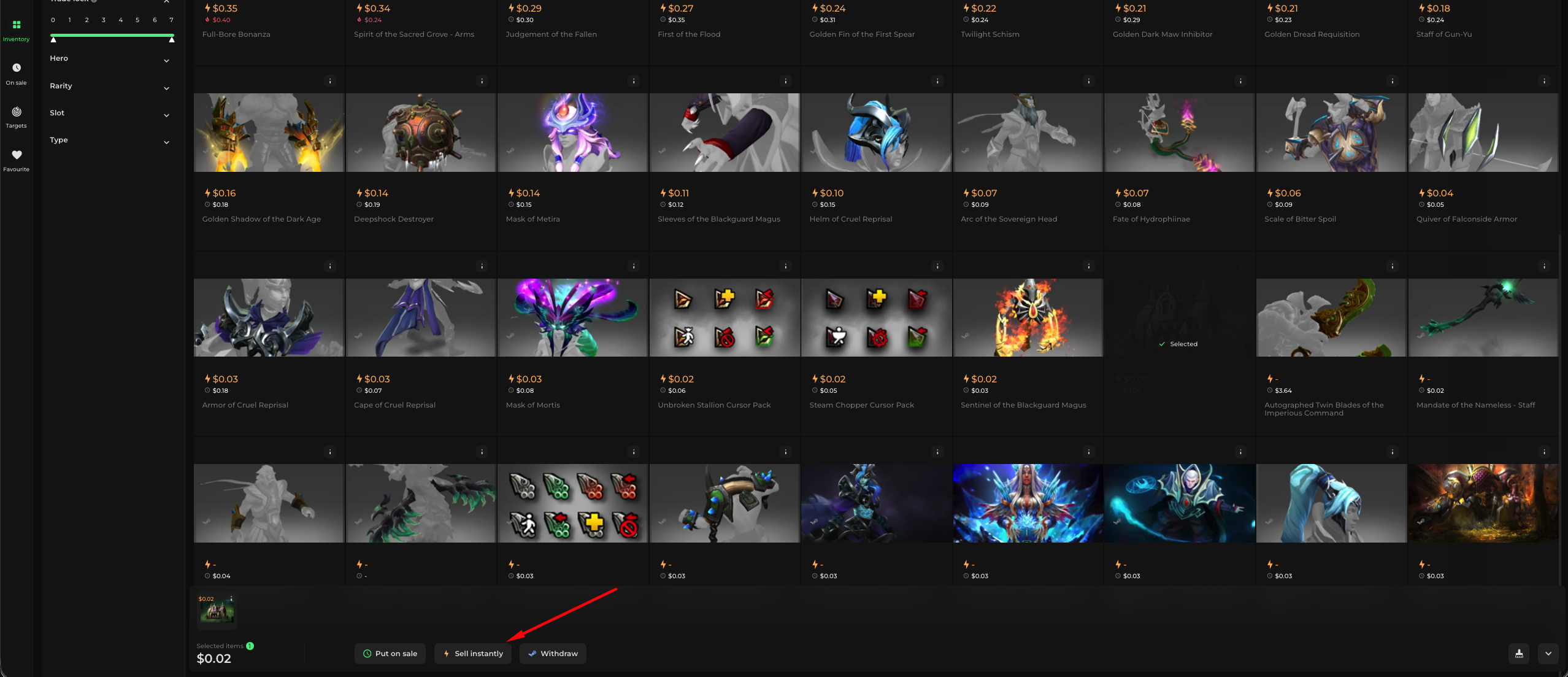Open Helm of Cruel Reprisal's three-dot menu
Viewport: 1568px width, 677px height.
937,81
